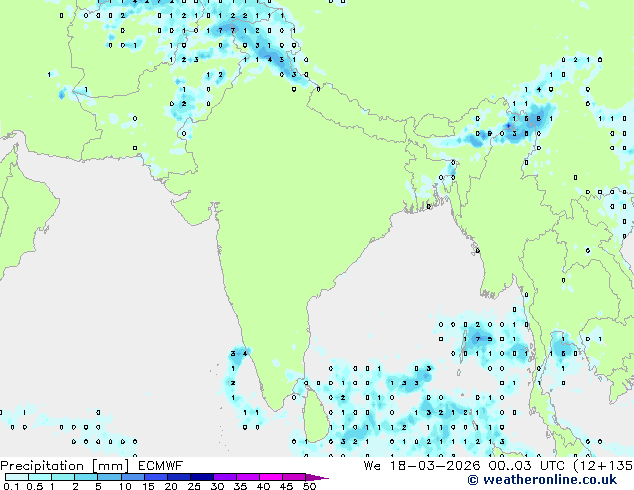The width and height of the screenshot is (634, 490).
Task: Click the 10–15 mm legend color swatch
Action: [133, 477]
